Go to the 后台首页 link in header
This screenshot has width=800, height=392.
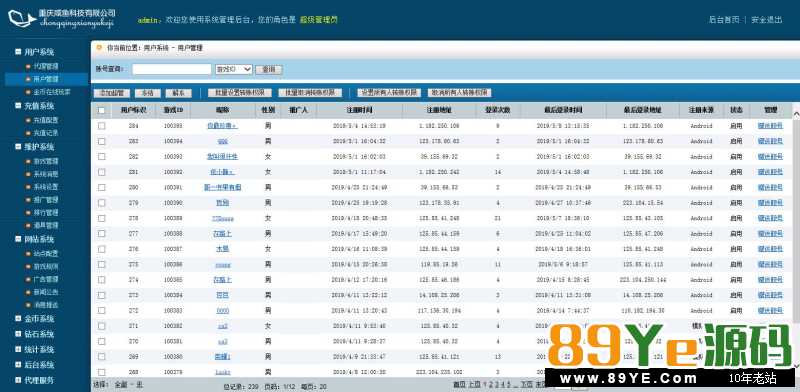click(x=723, y=20)
